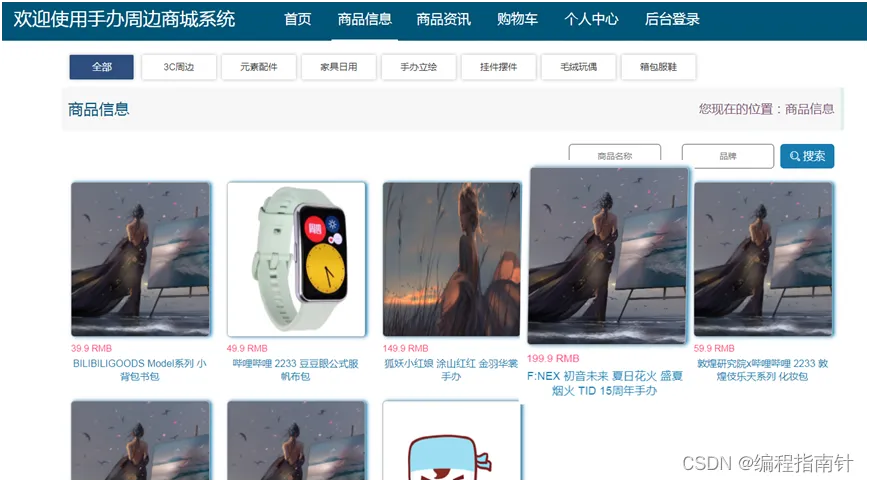Select the 毛绒玩偶 category button

[x=578, y=67]
